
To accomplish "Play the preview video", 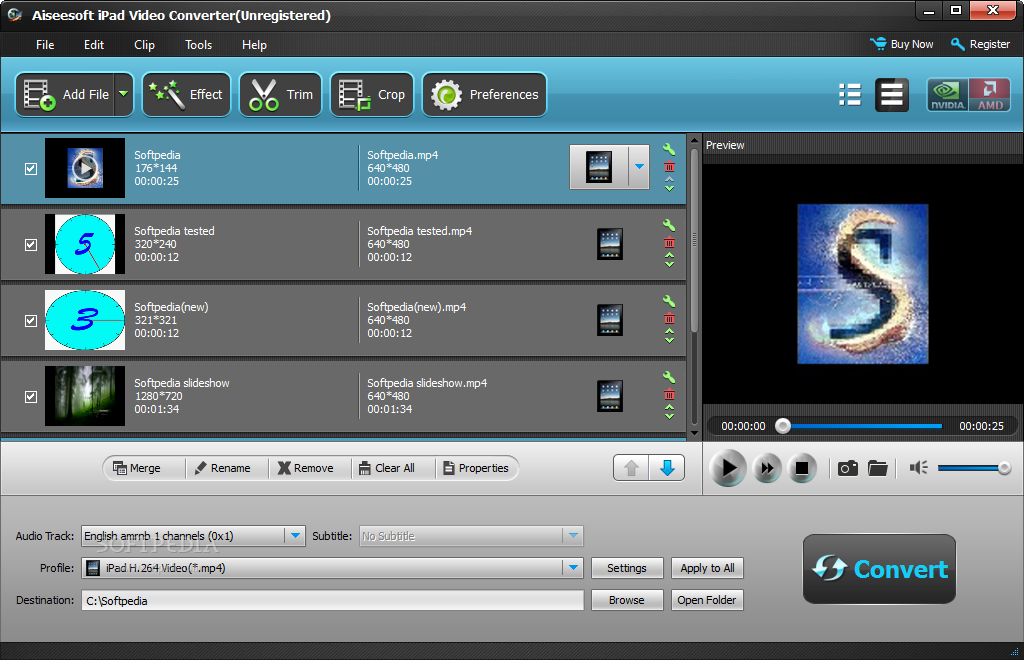I will click(728, 468).
